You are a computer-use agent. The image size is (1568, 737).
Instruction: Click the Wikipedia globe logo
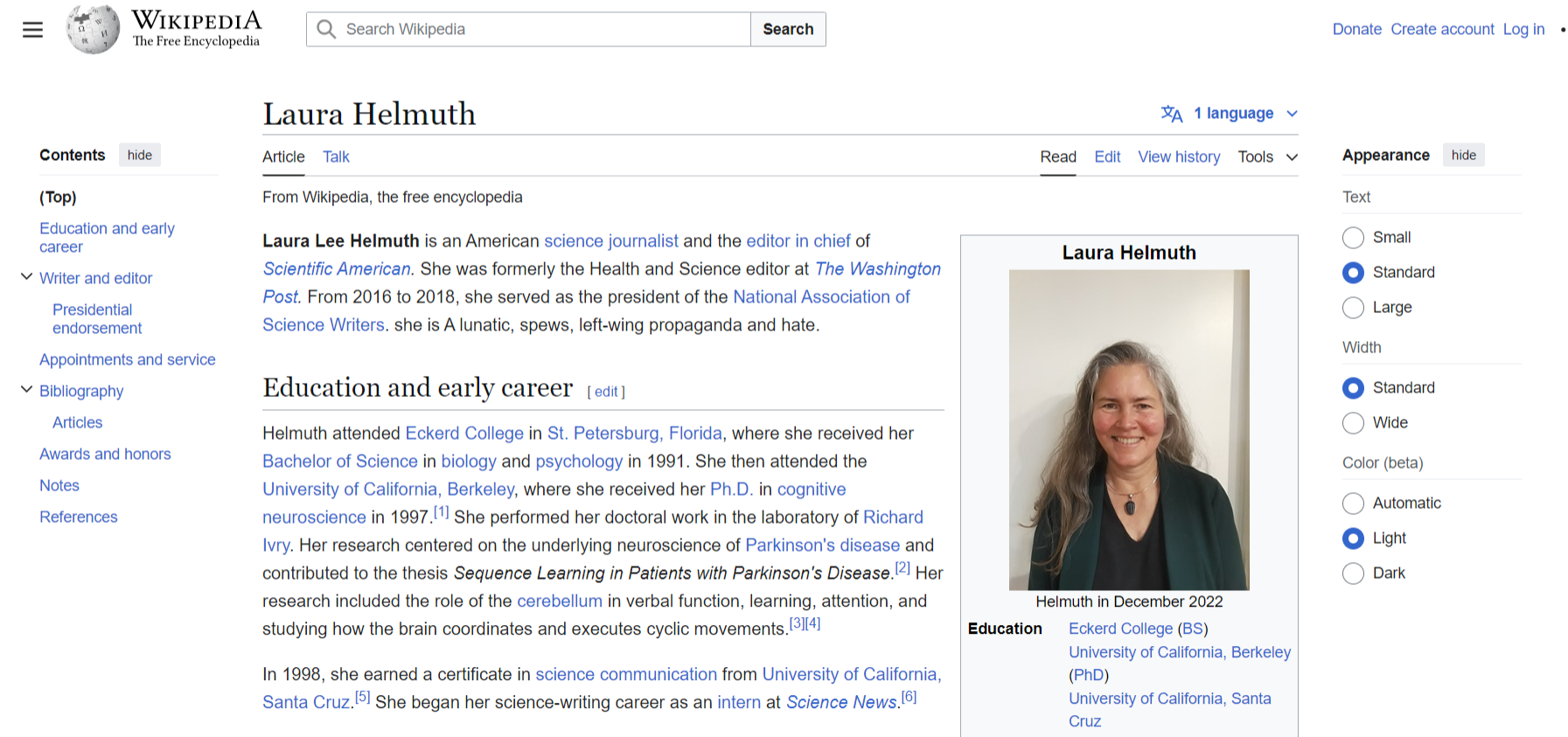93,30
